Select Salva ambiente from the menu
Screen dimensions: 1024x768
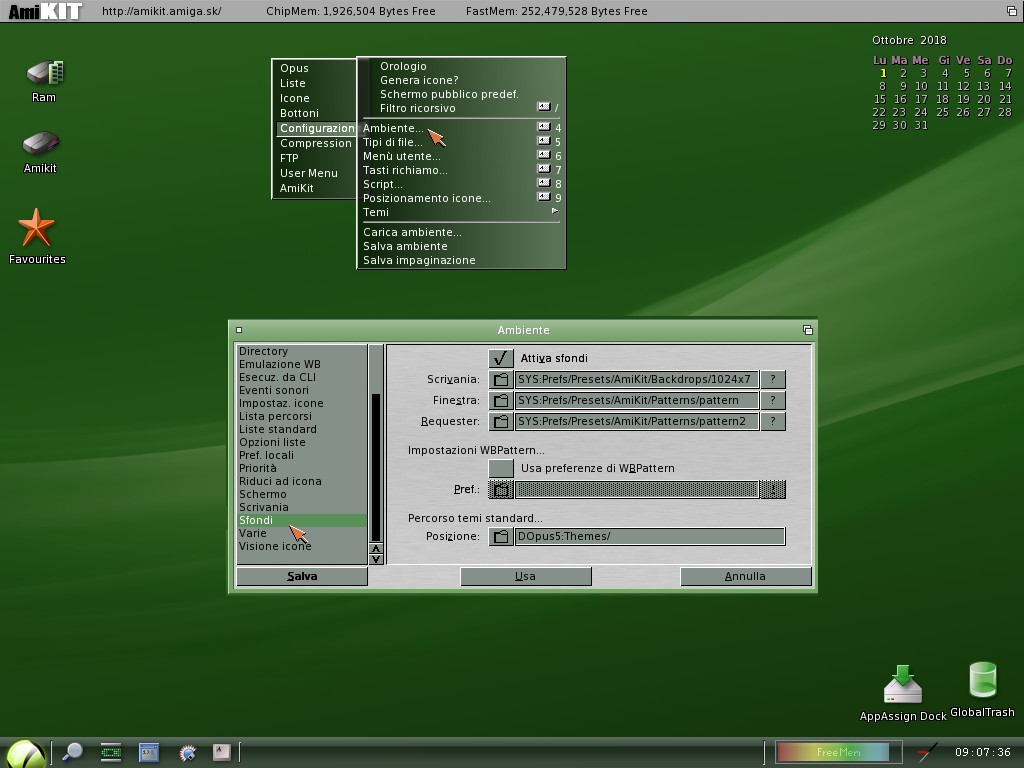click(x=405, y=246)
